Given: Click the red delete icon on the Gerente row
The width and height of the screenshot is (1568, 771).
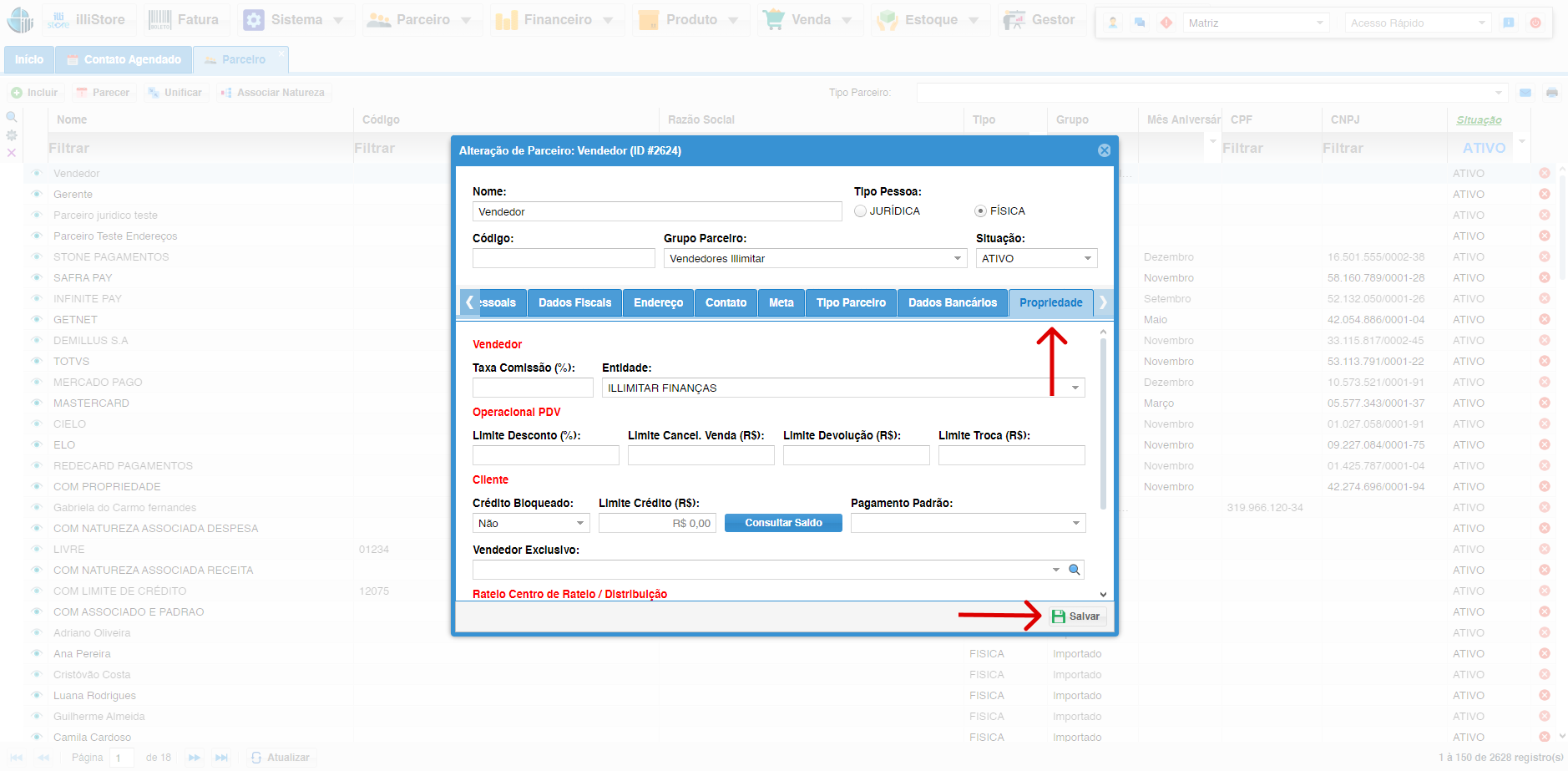Looking at the screenshot, I should [1544, 194].
